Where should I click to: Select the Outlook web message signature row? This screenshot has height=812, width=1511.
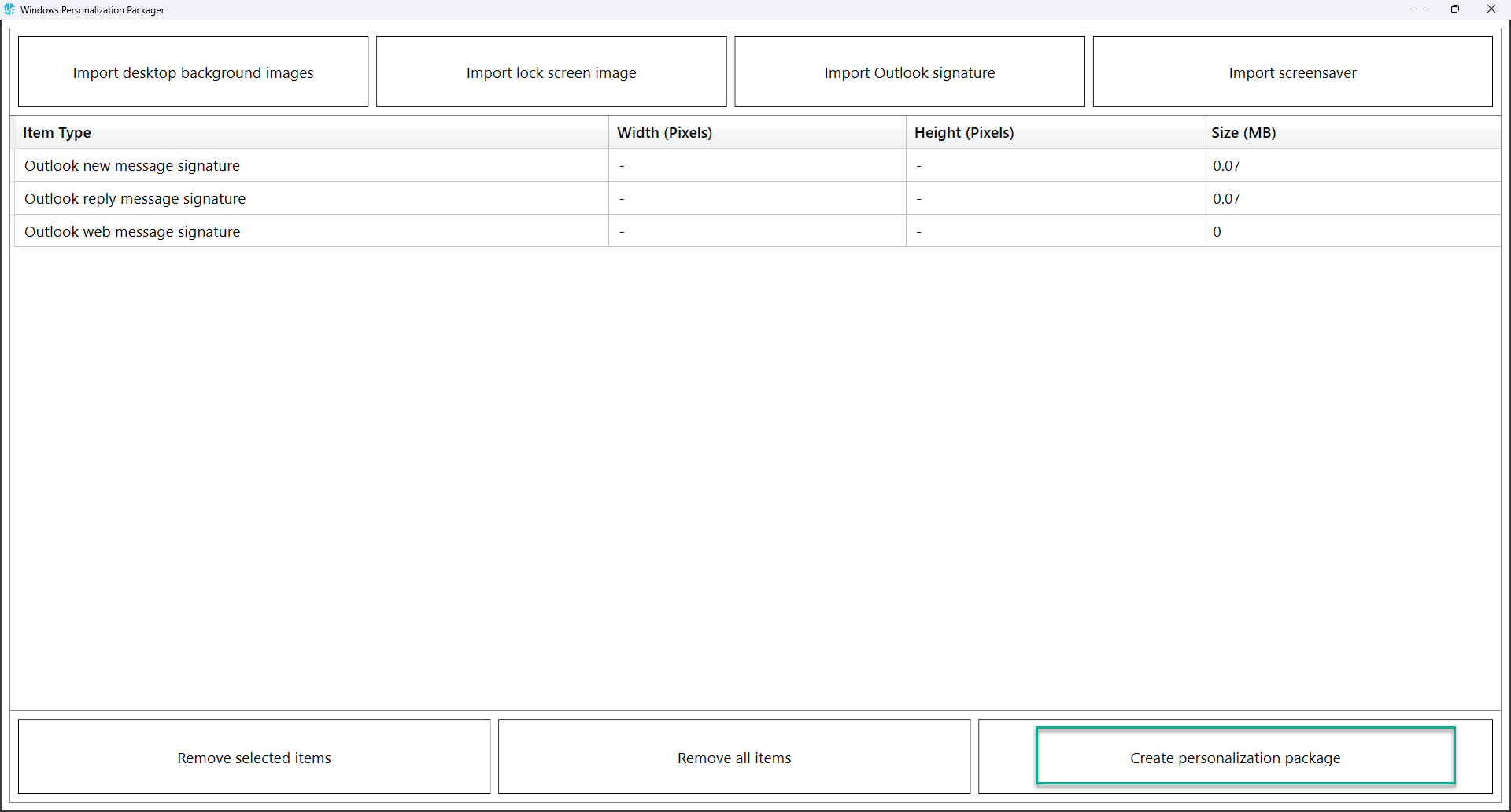click(x=132, y=232)
